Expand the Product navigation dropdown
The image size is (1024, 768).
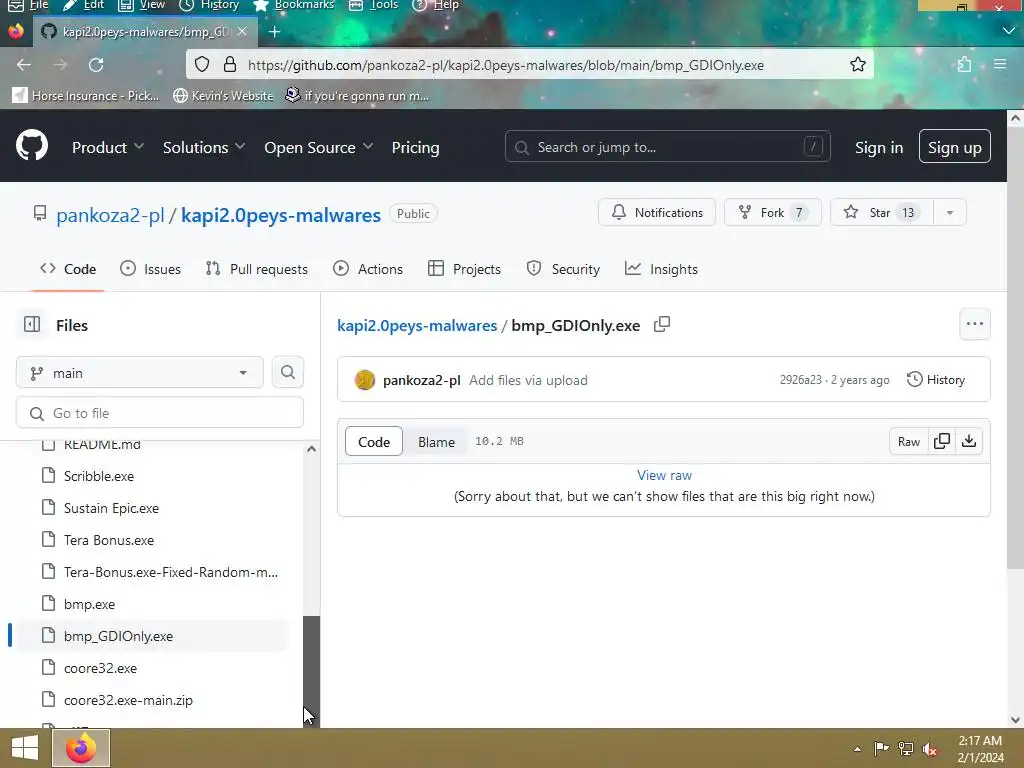coord(108,148)
